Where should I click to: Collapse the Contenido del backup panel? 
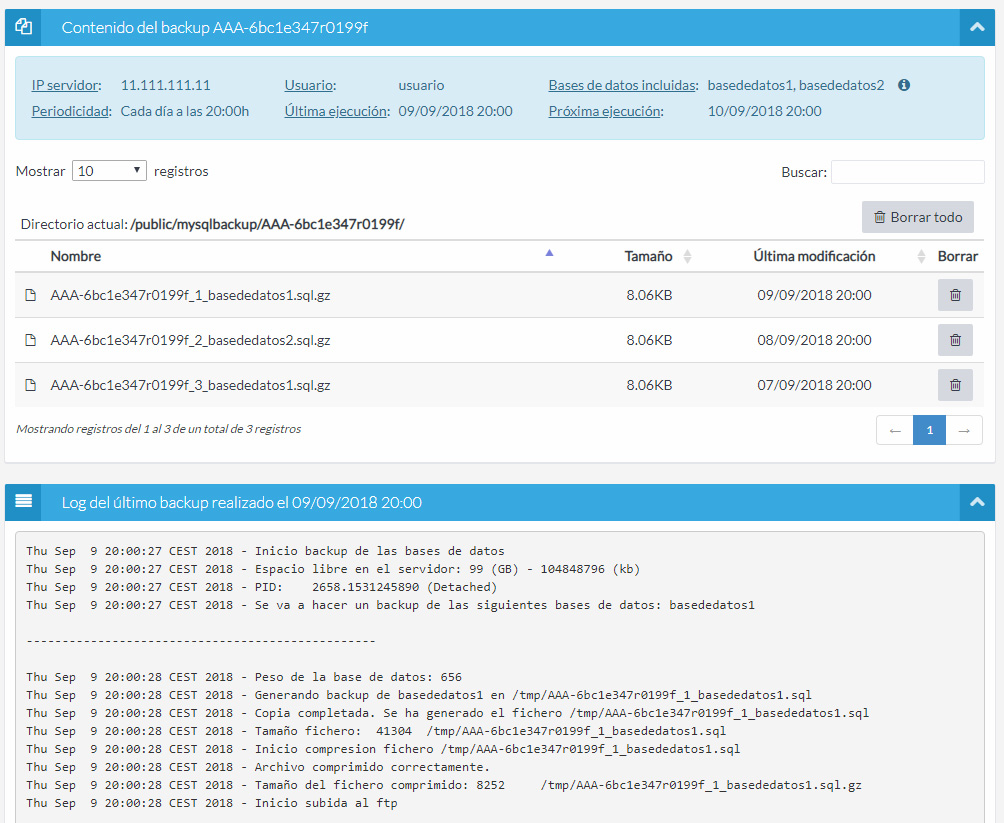tap(977, 27)
